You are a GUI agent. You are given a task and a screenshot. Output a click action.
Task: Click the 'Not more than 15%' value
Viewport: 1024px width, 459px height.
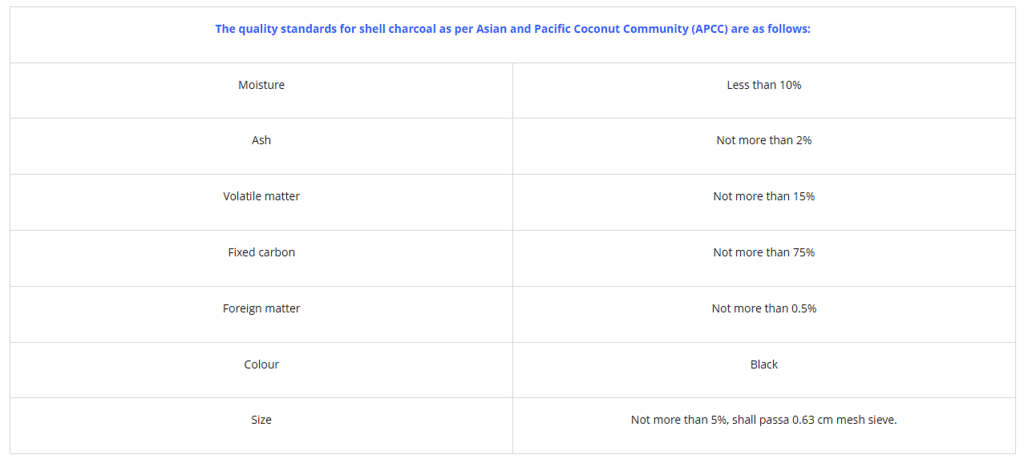coord(763,197)
